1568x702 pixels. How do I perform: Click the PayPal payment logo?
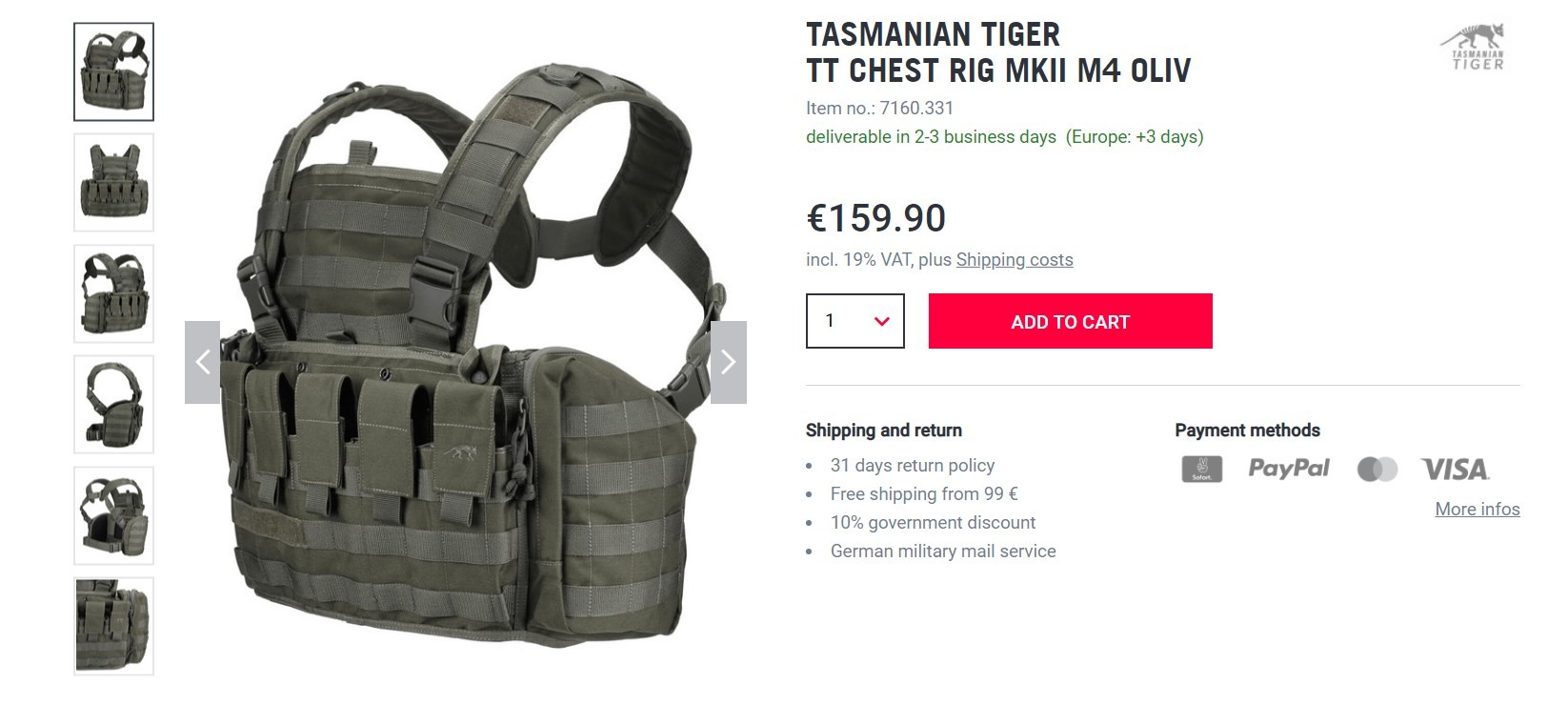click(x=1288, y=469)
